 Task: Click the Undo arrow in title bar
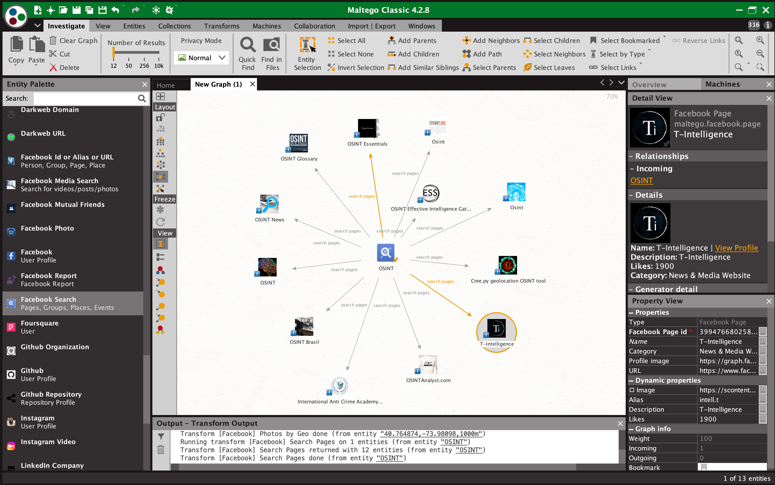coord(115,10)
